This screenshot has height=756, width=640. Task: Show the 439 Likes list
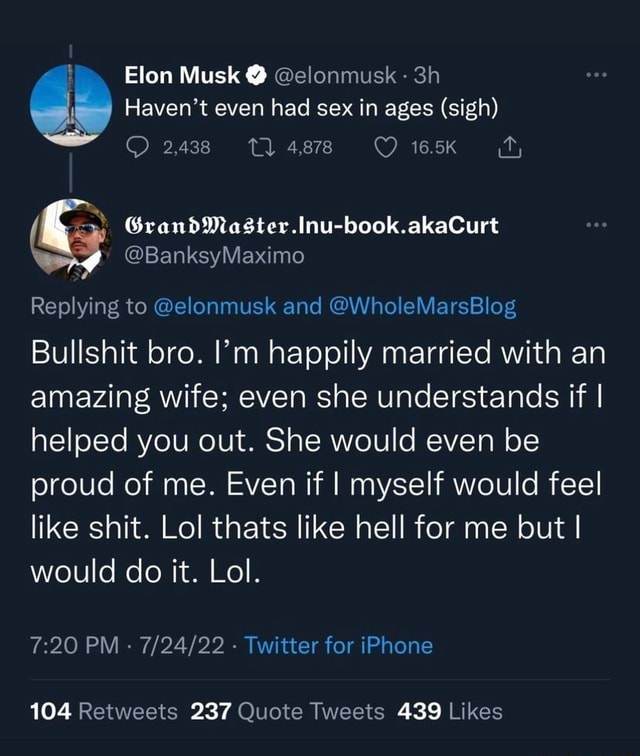pos(450,712)
